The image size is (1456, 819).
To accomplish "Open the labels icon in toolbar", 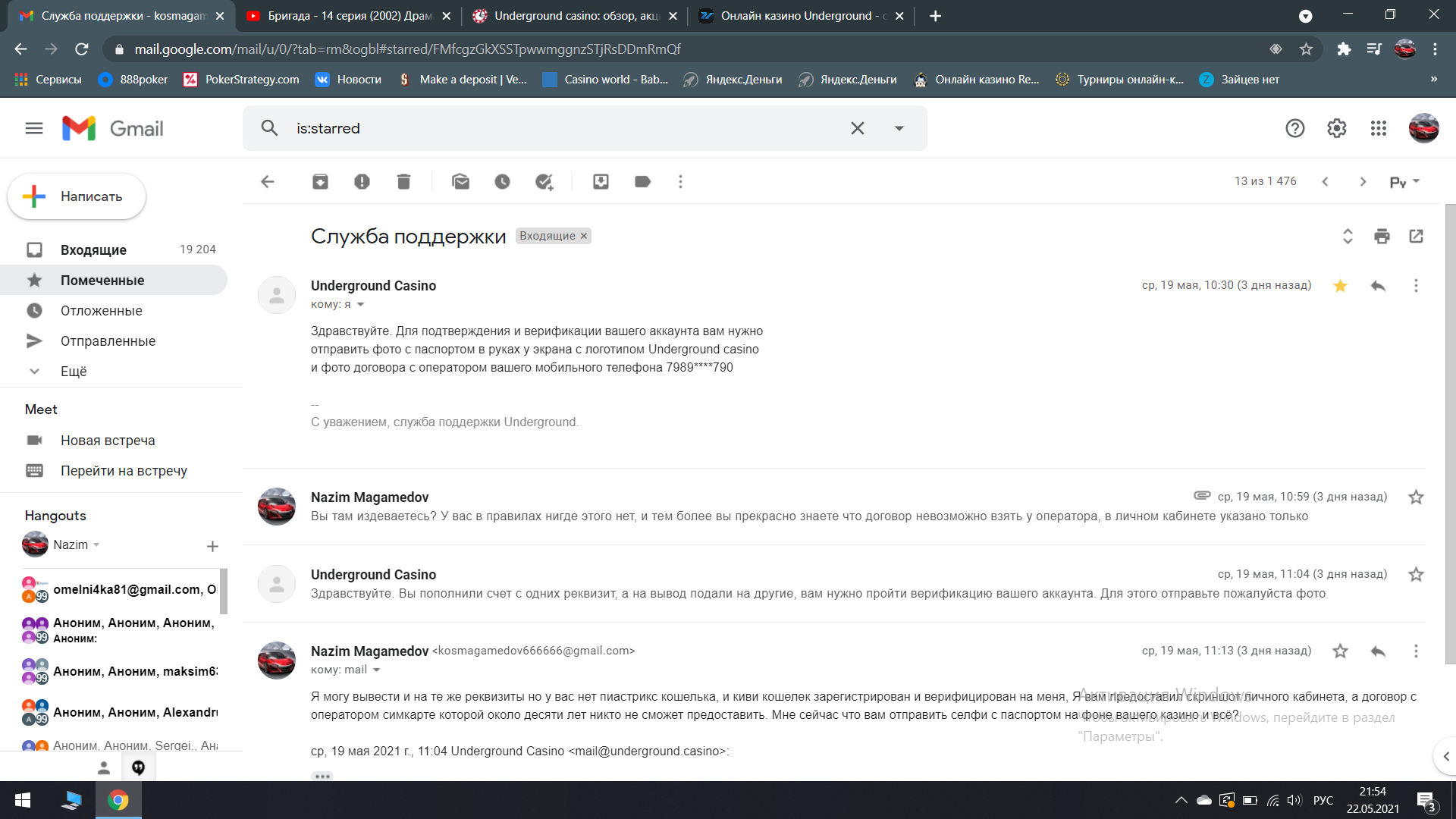I will (x=642, y=181).
